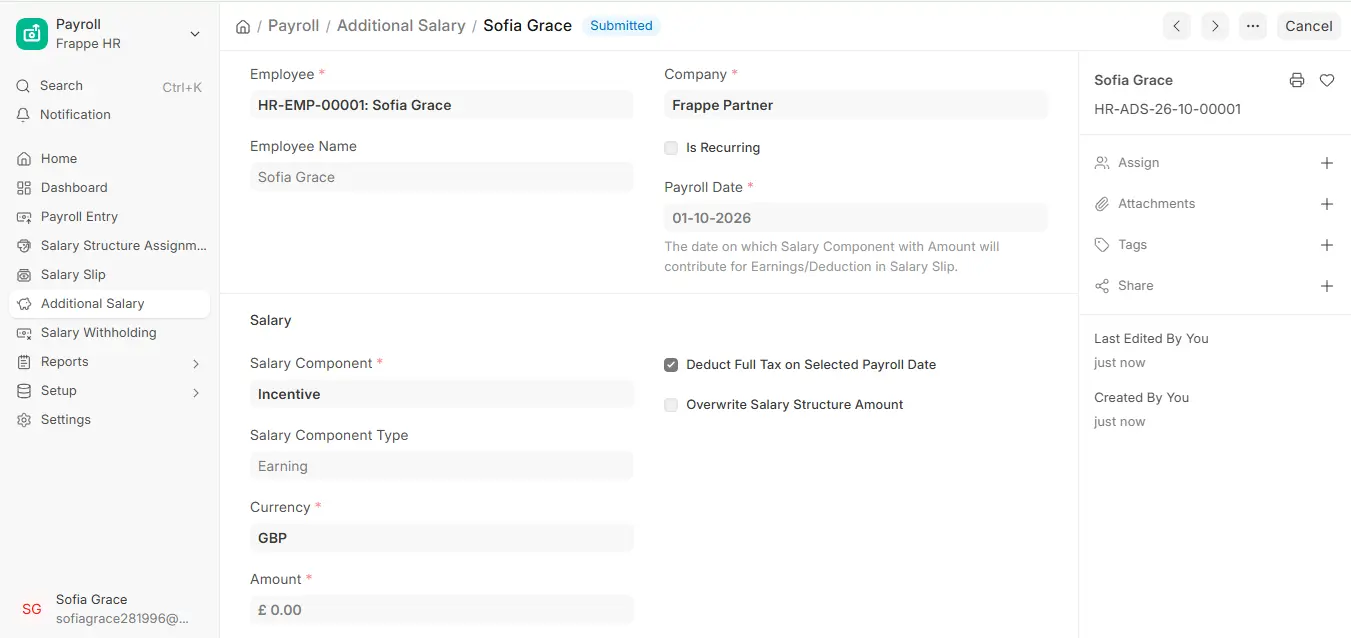Click the Submitted status badge

click(x=621, y=26)
